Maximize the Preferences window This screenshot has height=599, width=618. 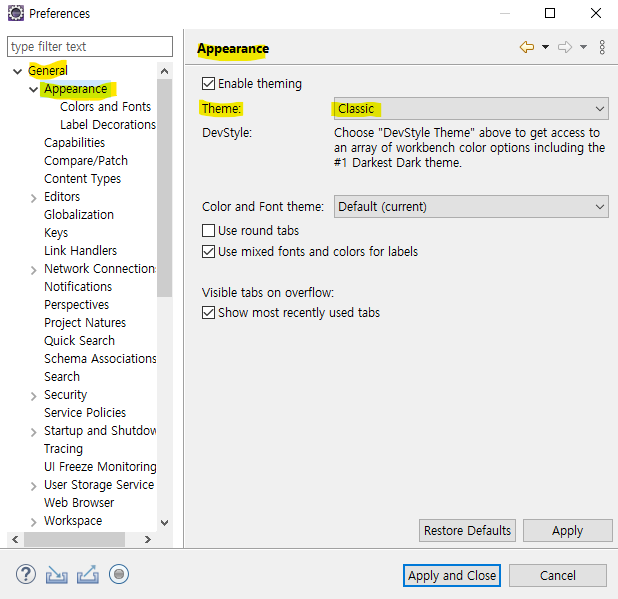click(550, 13)
